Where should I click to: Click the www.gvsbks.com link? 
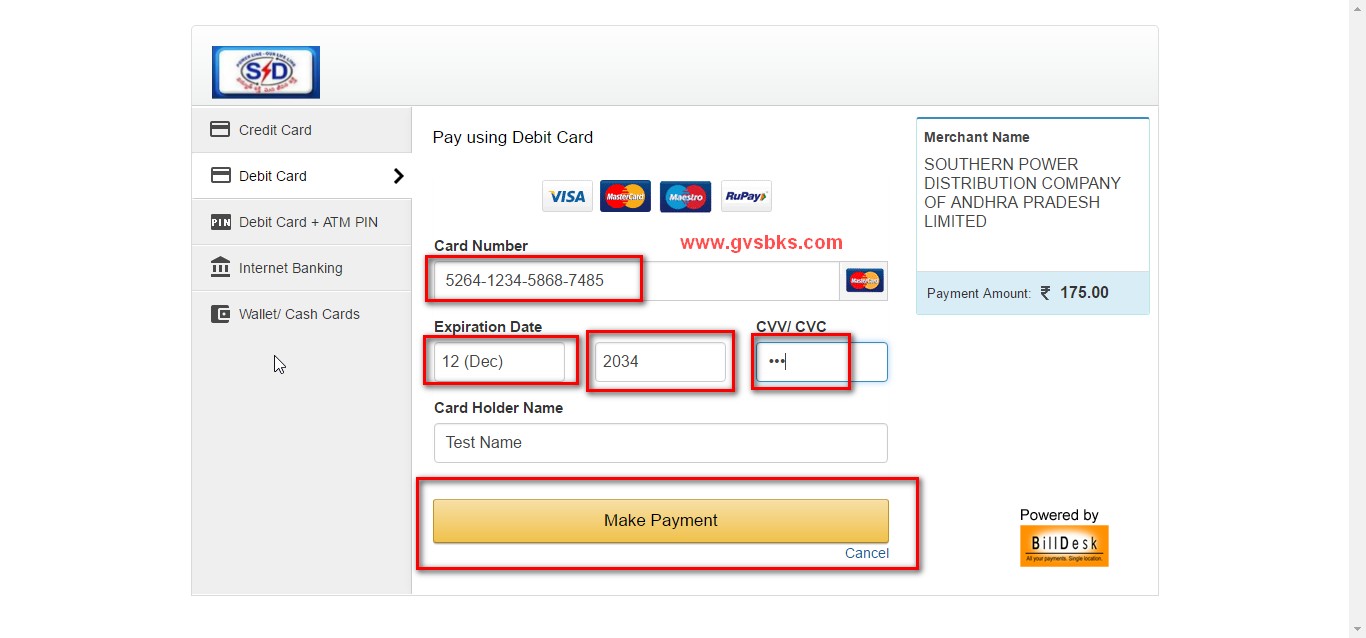tap(762, 242)
